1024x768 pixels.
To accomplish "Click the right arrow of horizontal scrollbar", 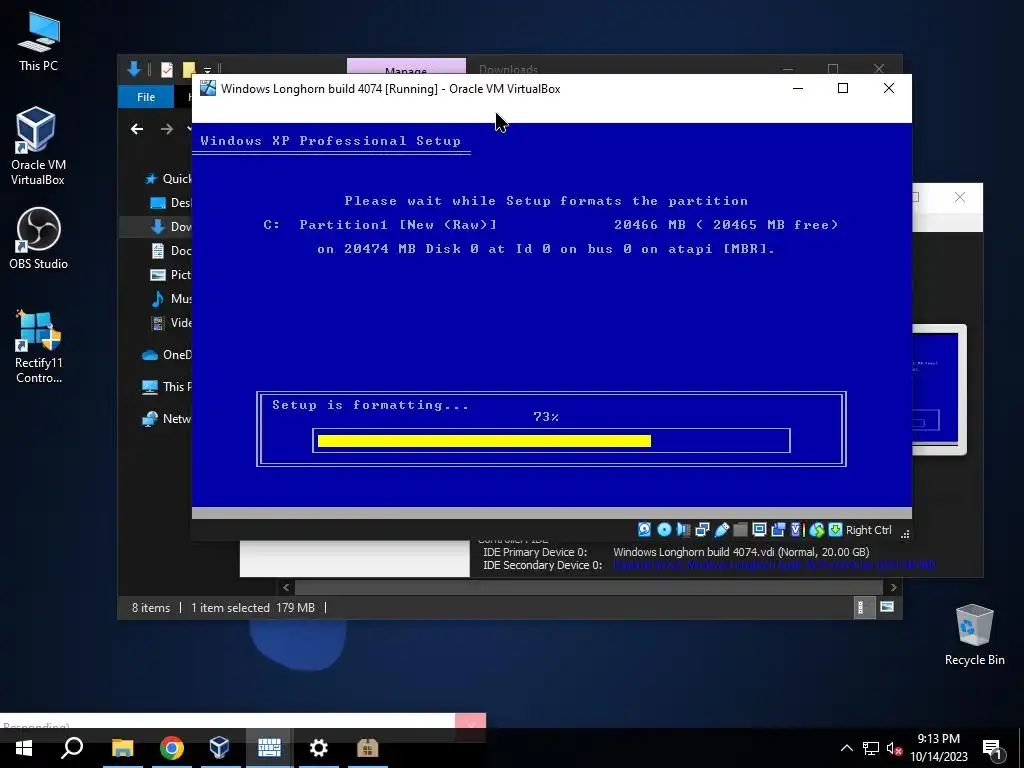I will coord(893,587).
